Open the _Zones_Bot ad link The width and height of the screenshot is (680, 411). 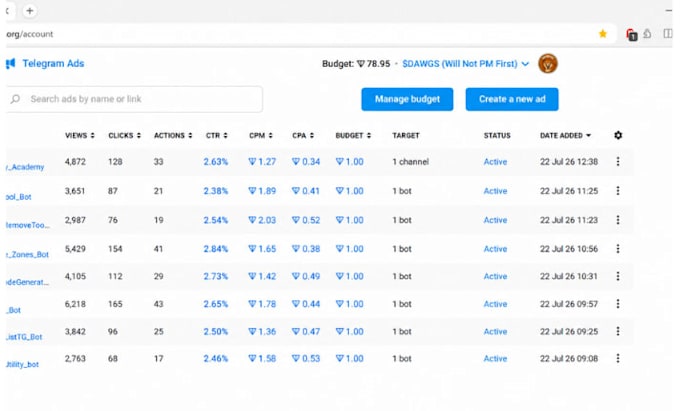coord(27,254)
